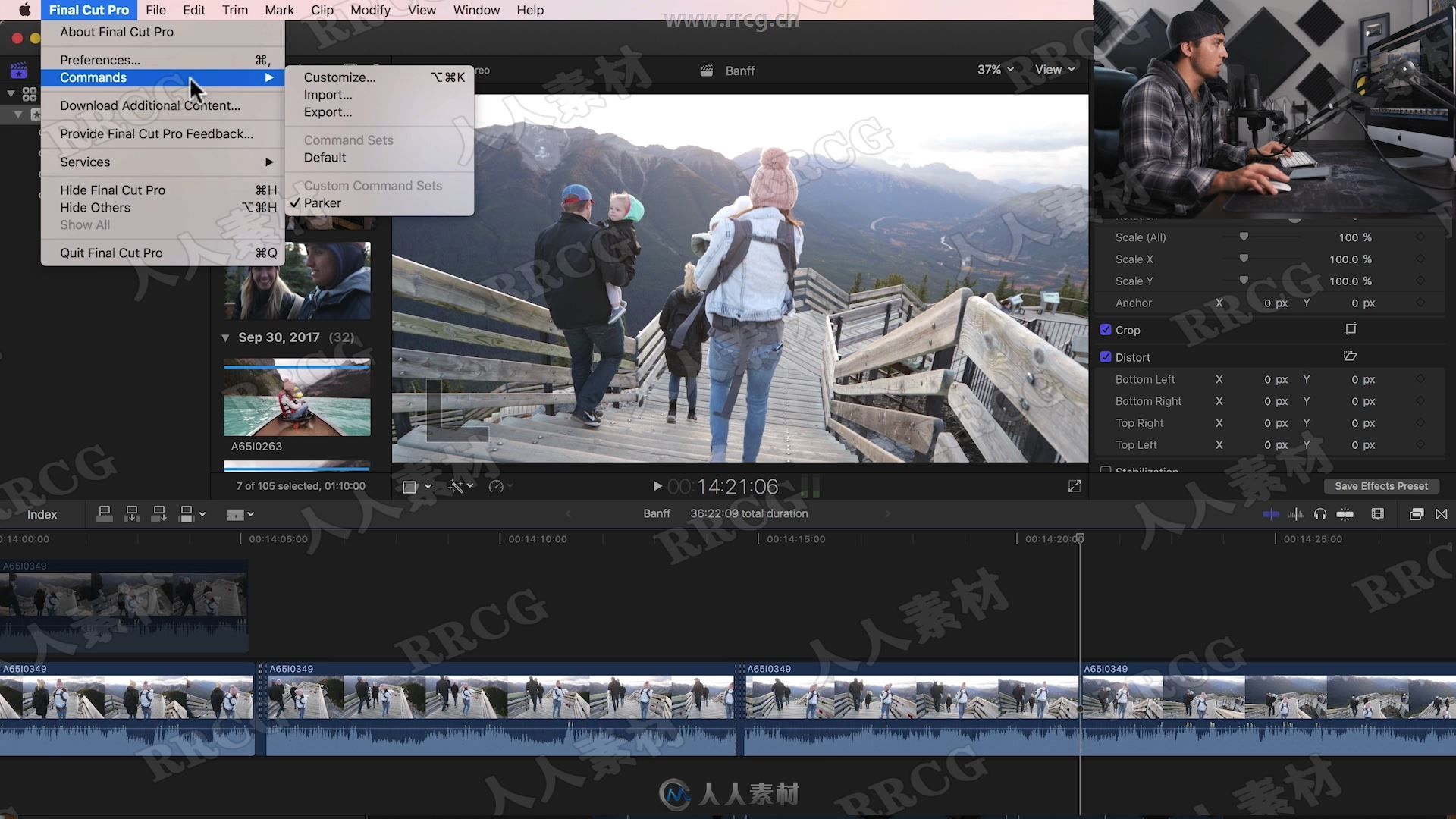Viewport: 1456px width, 819px height.
Task: Click the Banff project clapper icon
Action: coord(706,71)
